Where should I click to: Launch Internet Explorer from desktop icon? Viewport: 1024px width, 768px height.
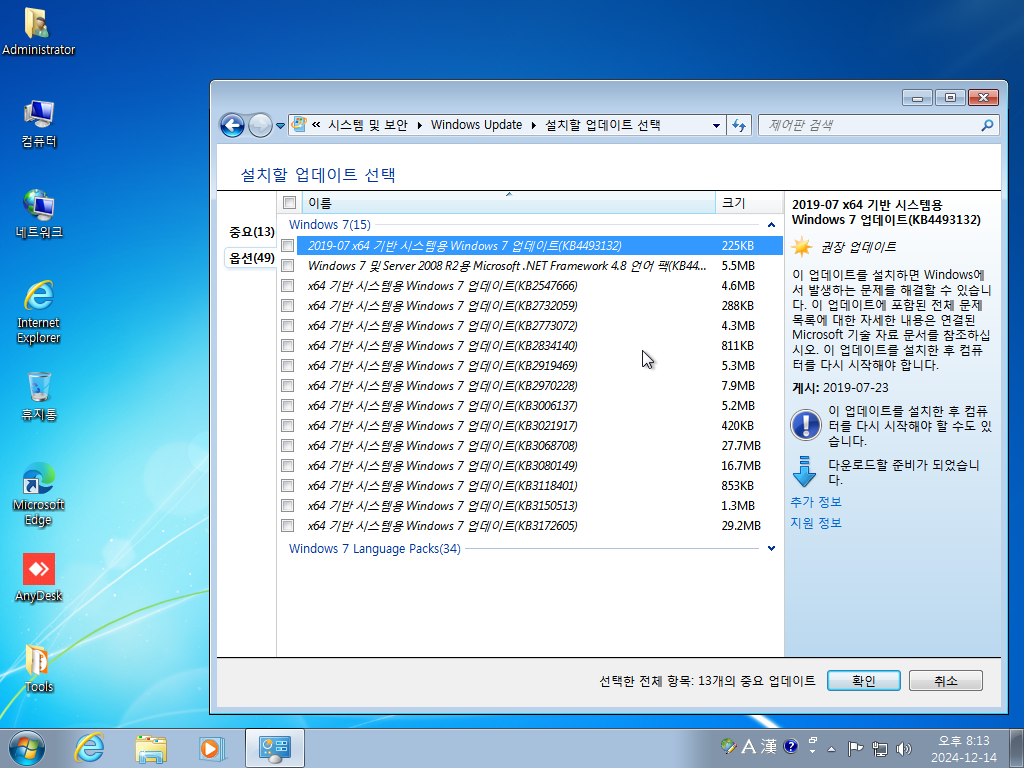click(39, 312)
